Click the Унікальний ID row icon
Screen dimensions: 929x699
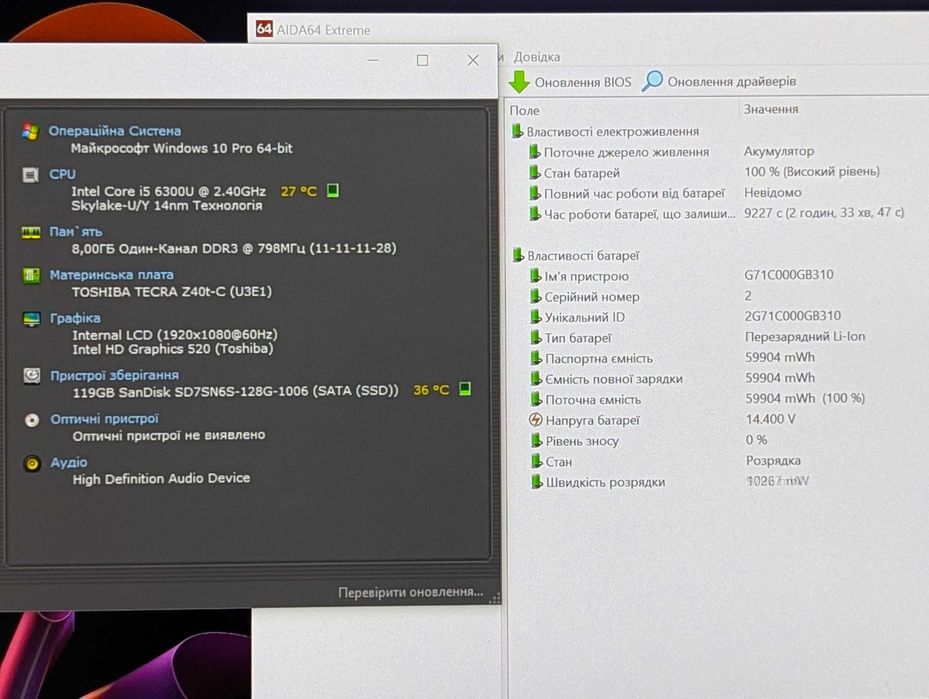tap(536, 317)
